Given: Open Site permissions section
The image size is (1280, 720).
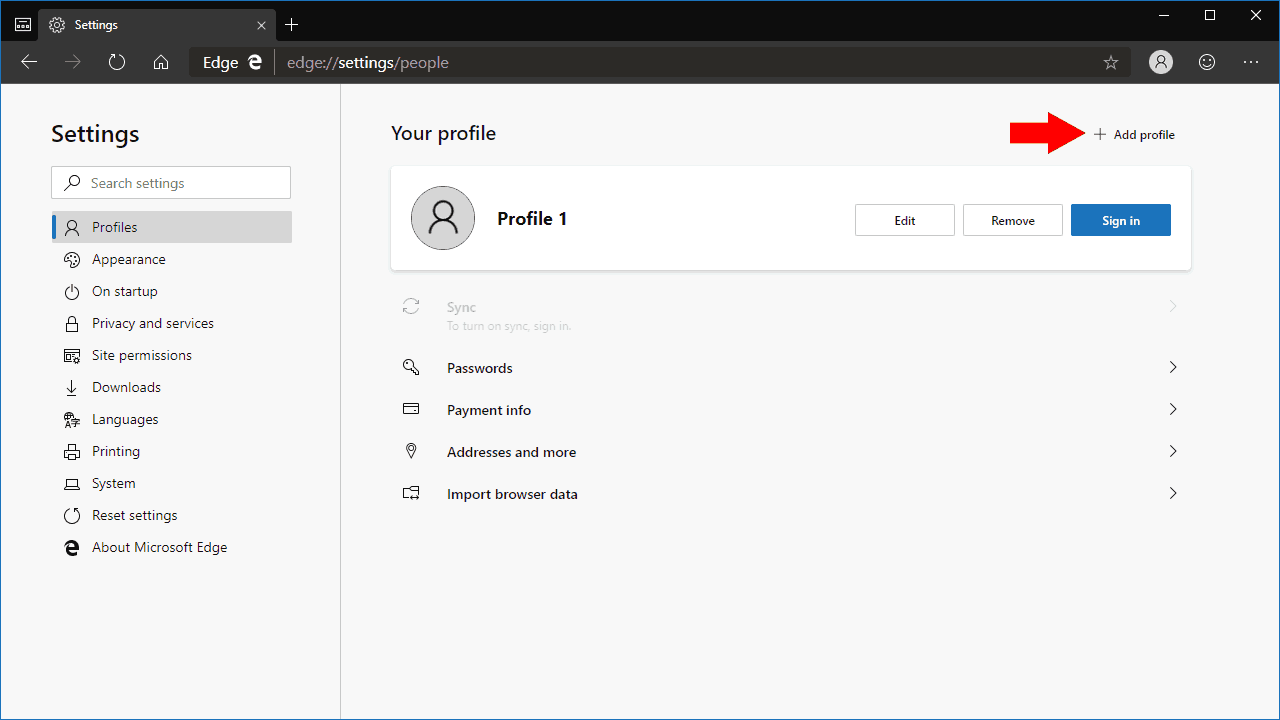Looking at the screenshot, I should tap(172, 355).
